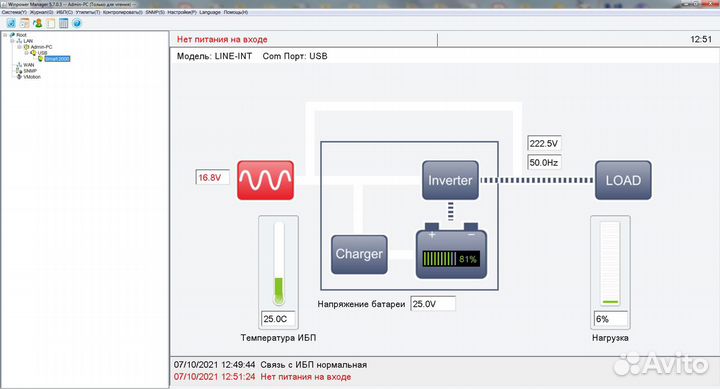
Task: Select the Smart 2000 tree item
Action: point(57,59)
